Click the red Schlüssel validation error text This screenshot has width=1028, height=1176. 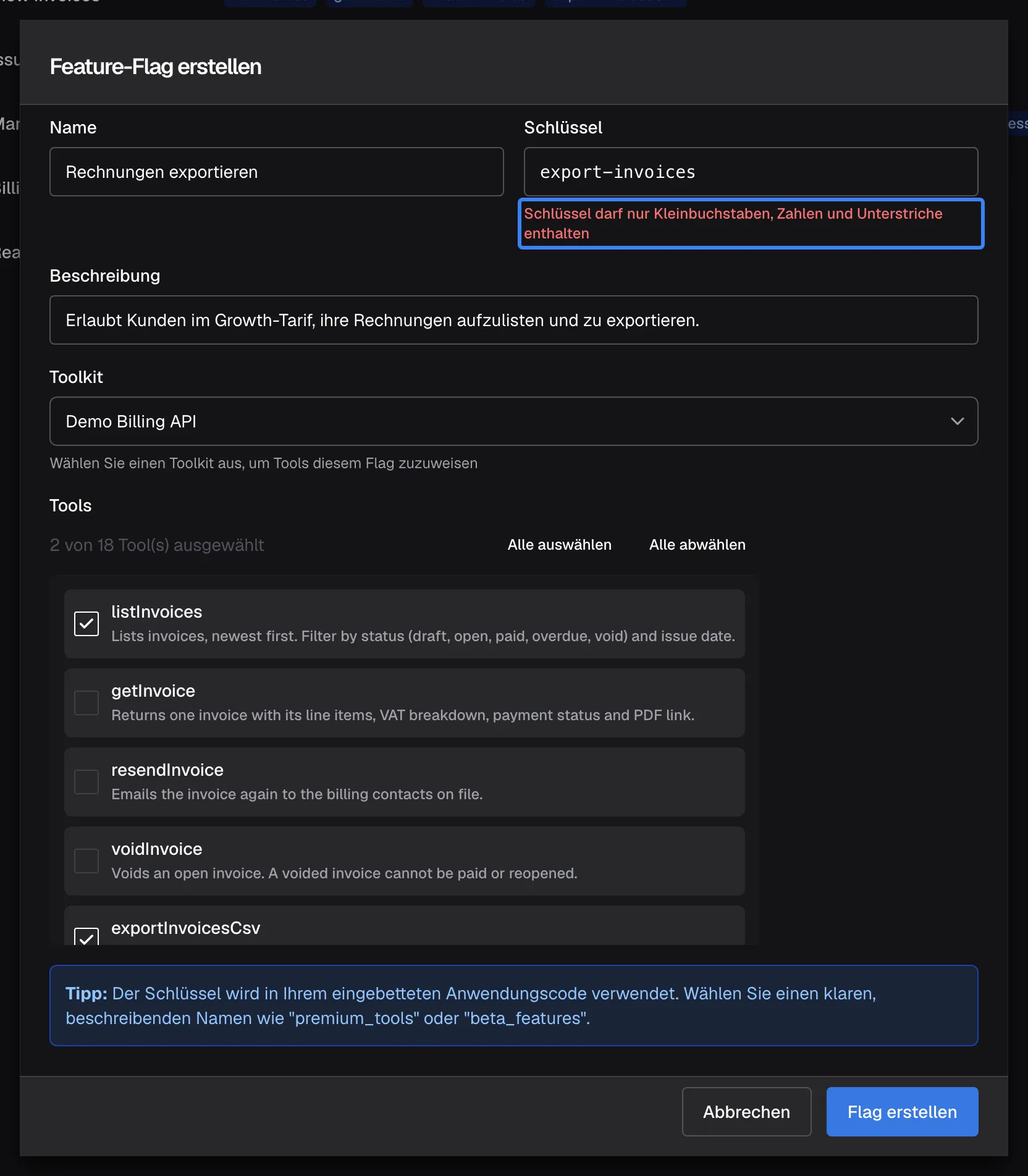point(733,224)
